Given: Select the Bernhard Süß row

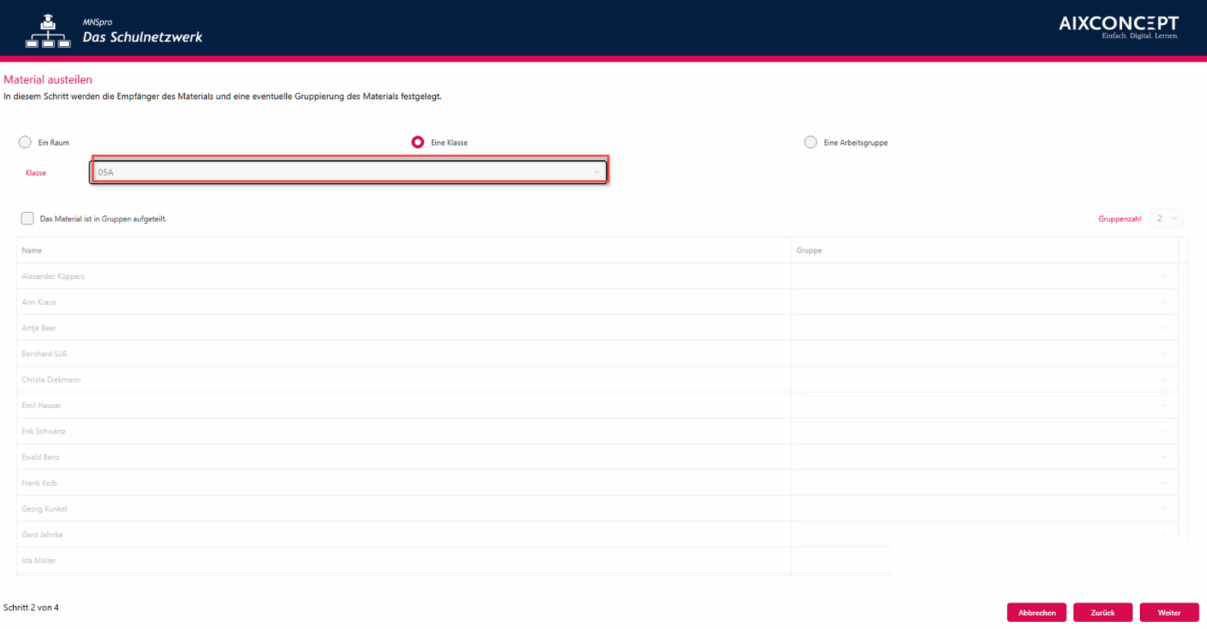Looking at the screenshot, I should [x=45, y=354].
